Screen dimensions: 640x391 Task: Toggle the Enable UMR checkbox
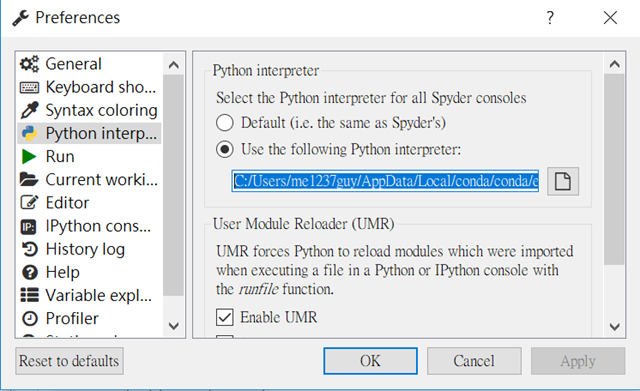(x=225, y=317)
